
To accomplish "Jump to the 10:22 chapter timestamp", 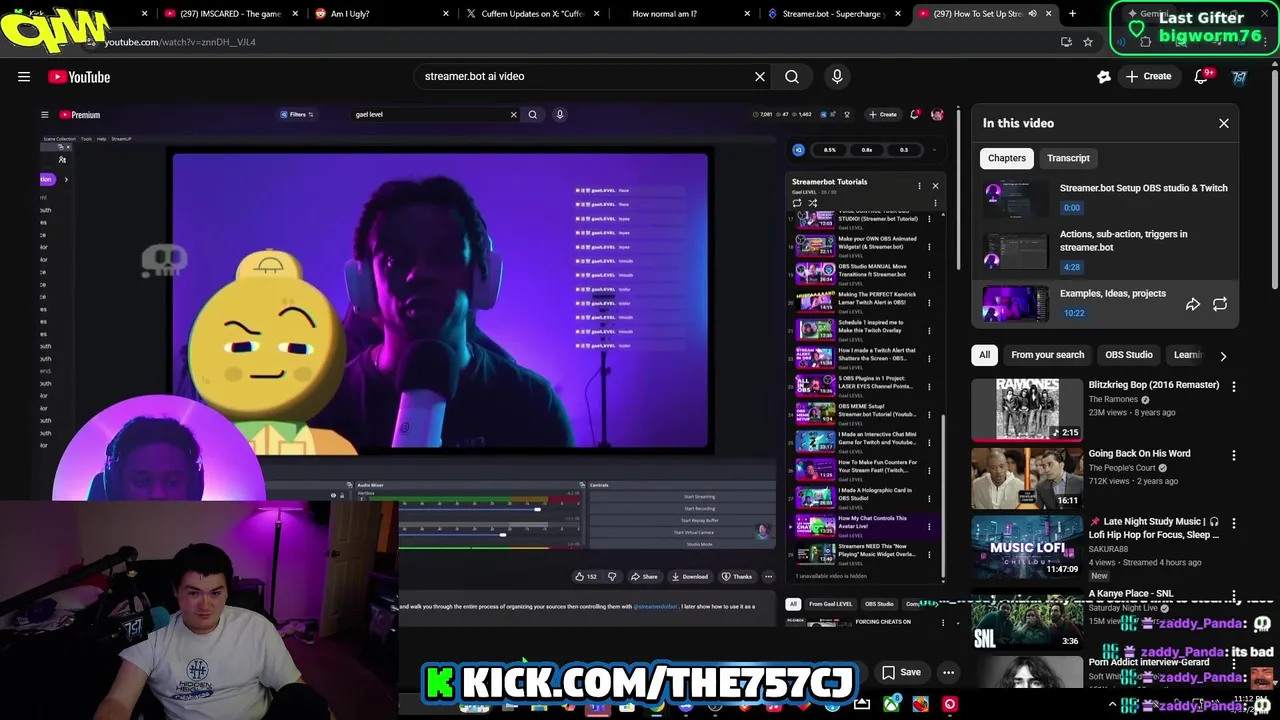I will pos(1074,313).
